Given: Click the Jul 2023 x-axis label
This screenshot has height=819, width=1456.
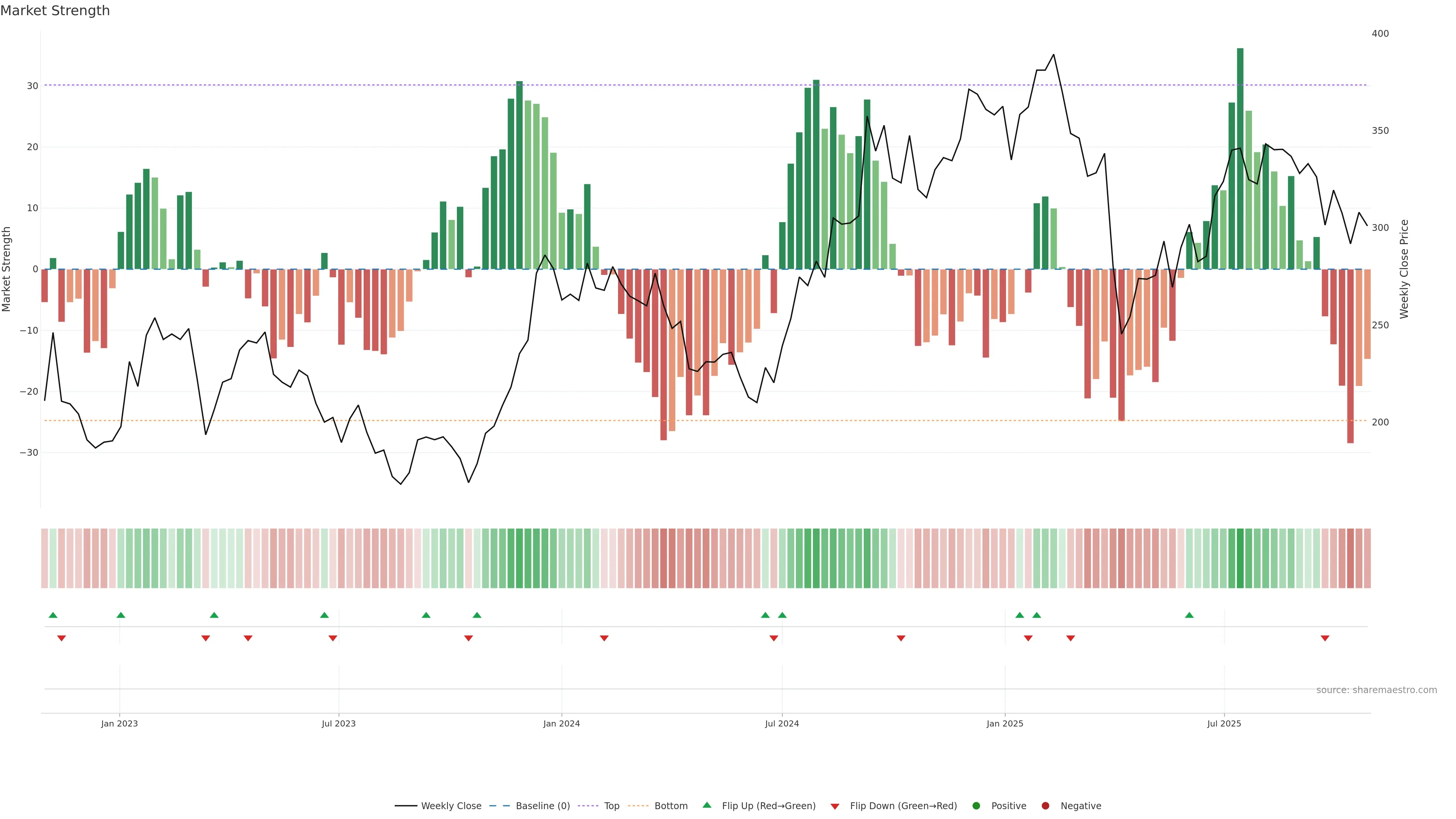Looking at the screenshot, I should pyautogui.click(x=339, y=723).
